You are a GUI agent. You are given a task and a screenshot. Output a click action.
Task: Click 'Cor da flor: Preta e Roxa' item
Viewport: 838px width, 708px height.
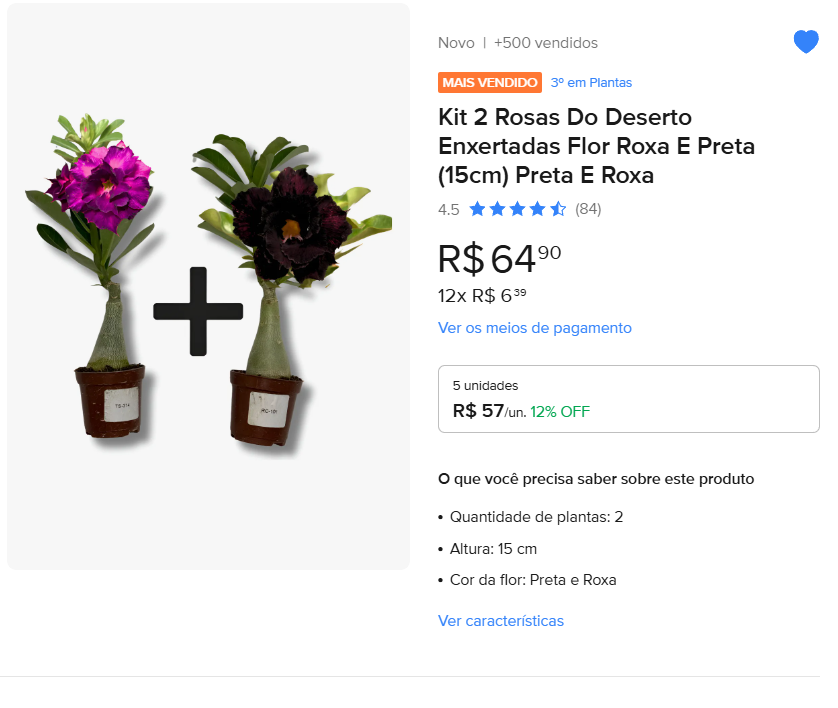[x=532, y=580]
